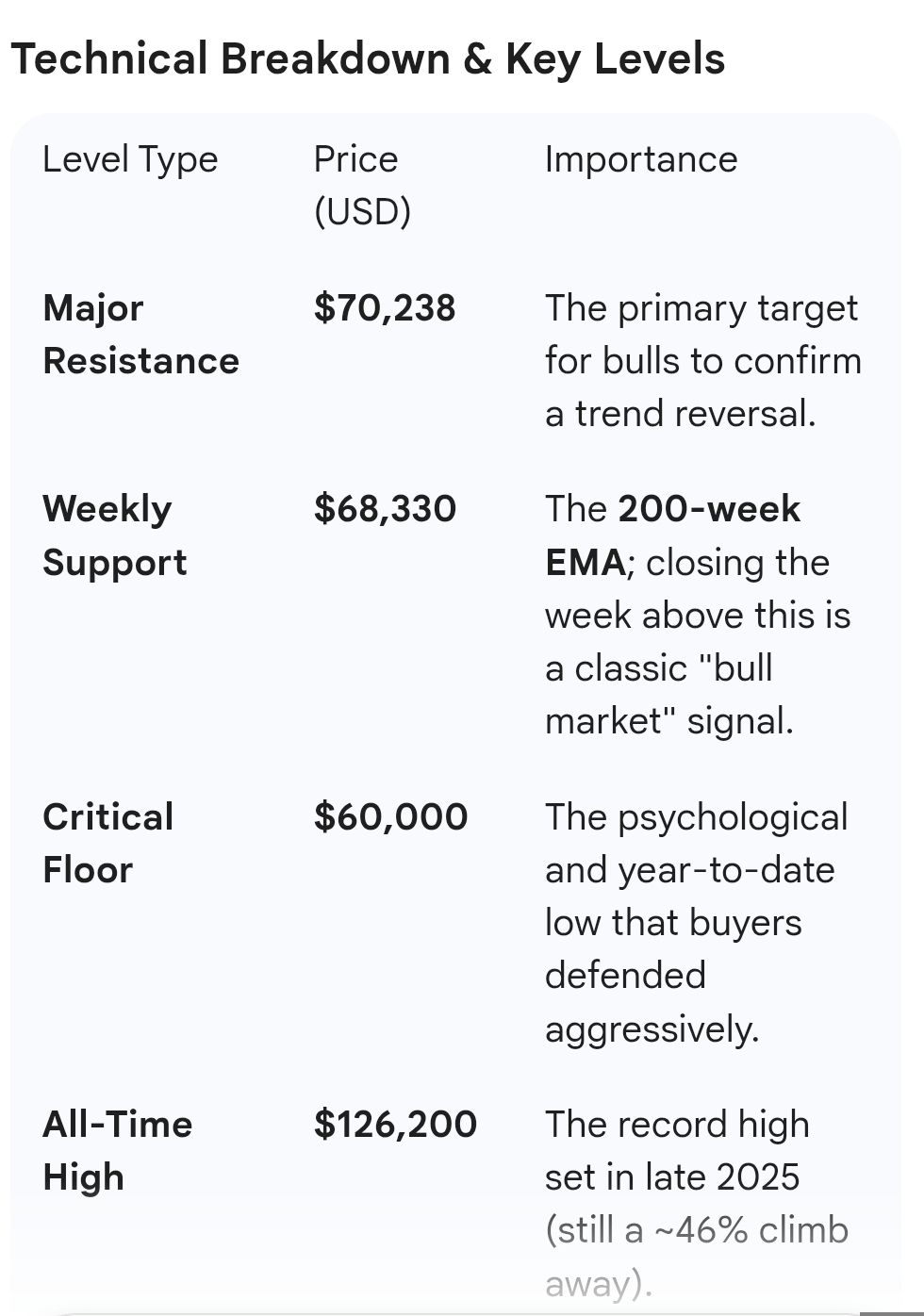Click the Price (USD) column header
Image resolution: width=924 pixels, height=1316 pixels.
tap(362, 186)
